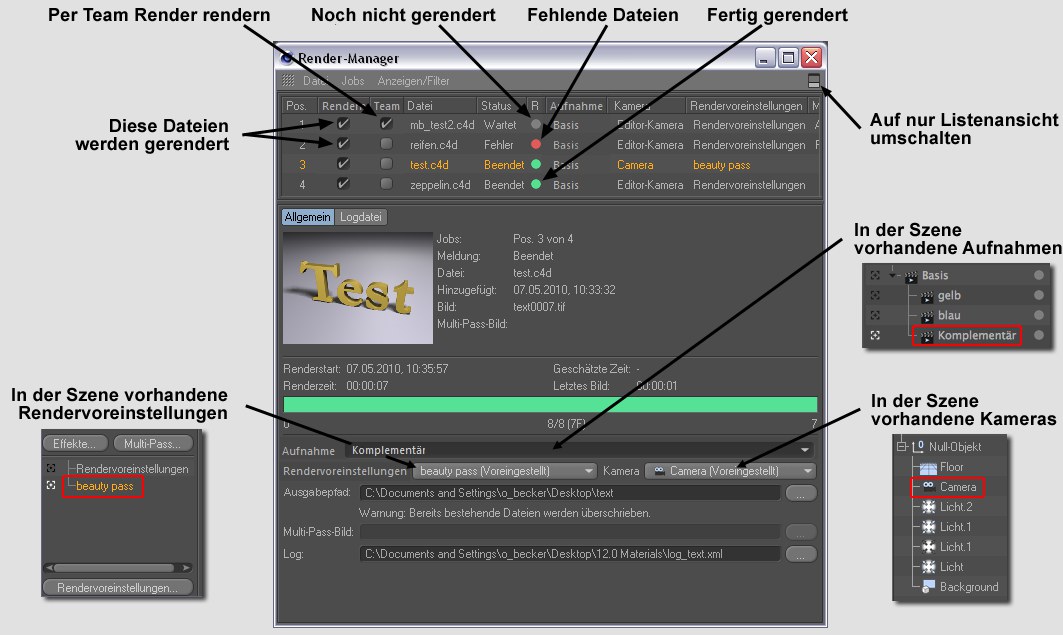The width and height of the screenshot is (1063, 635).
Task: Click the gelb take clapperboard icon
Action: point(926,296)
